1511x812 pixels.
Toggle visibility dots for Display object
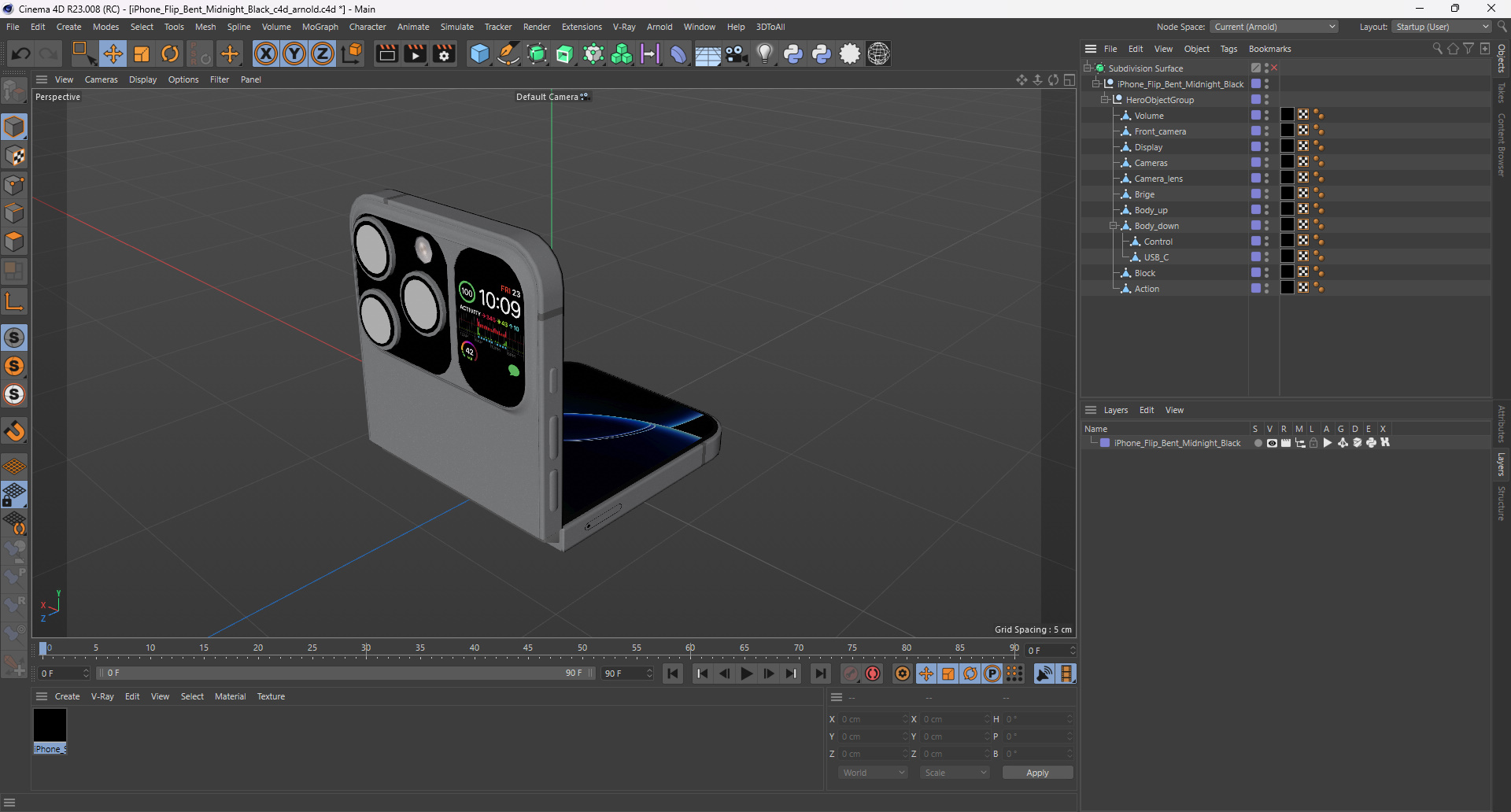(1266, 147)
